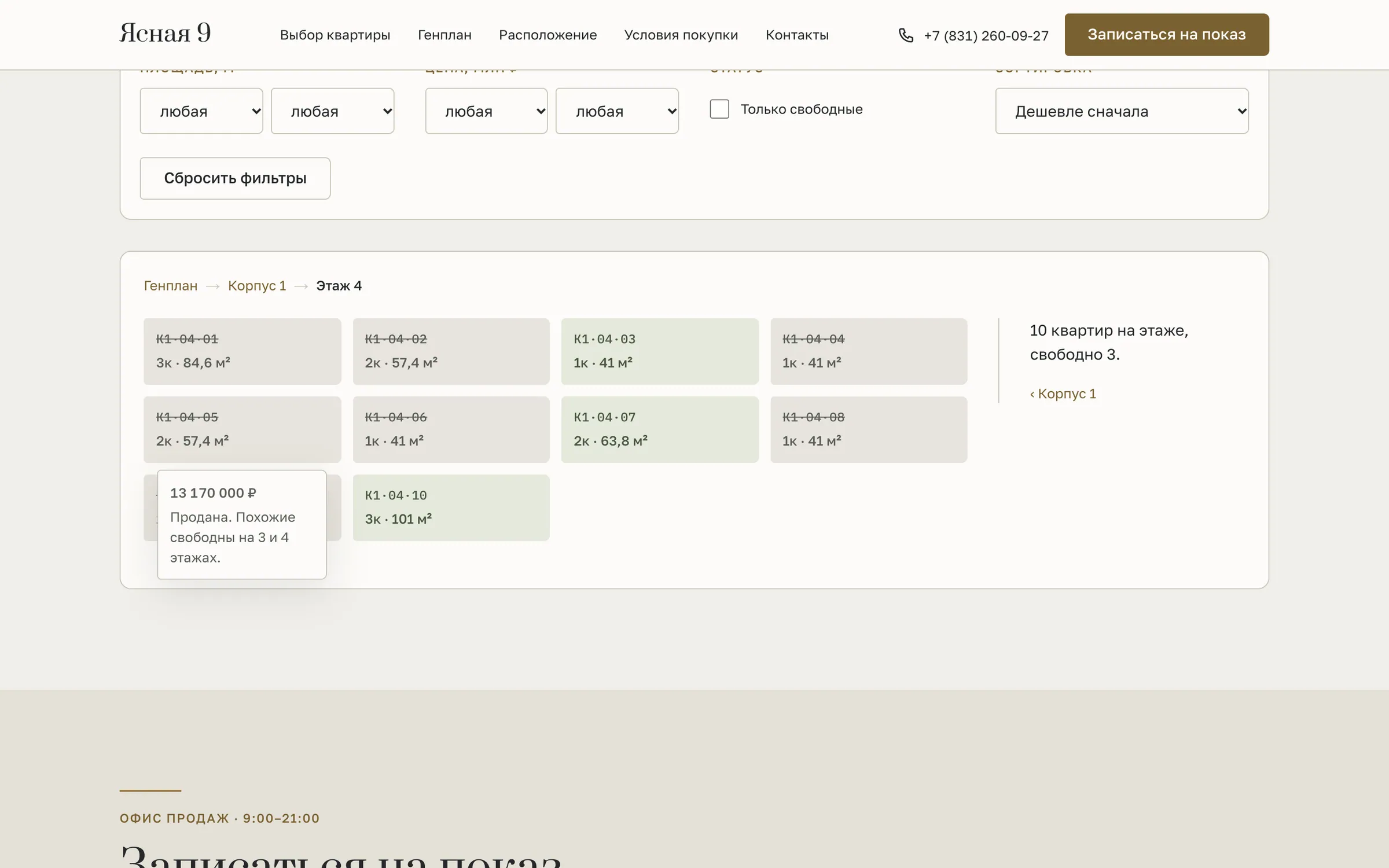Image resolution: width=1389 pixels, height=868 pixels.
Task: Select apartment card К1·04·03
Action: (x=660, y=351)
